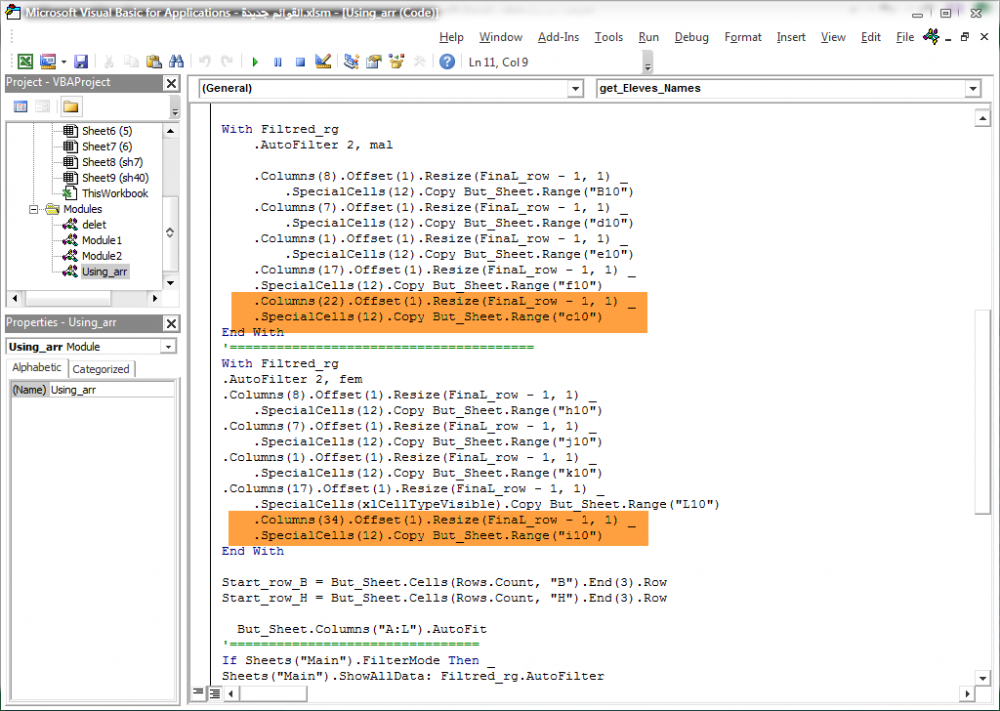Image resolution: width=1000 pixels, height=711 pixels.
Task: Select Sheet7 (6) in project tree
Action: pos(107,147)
